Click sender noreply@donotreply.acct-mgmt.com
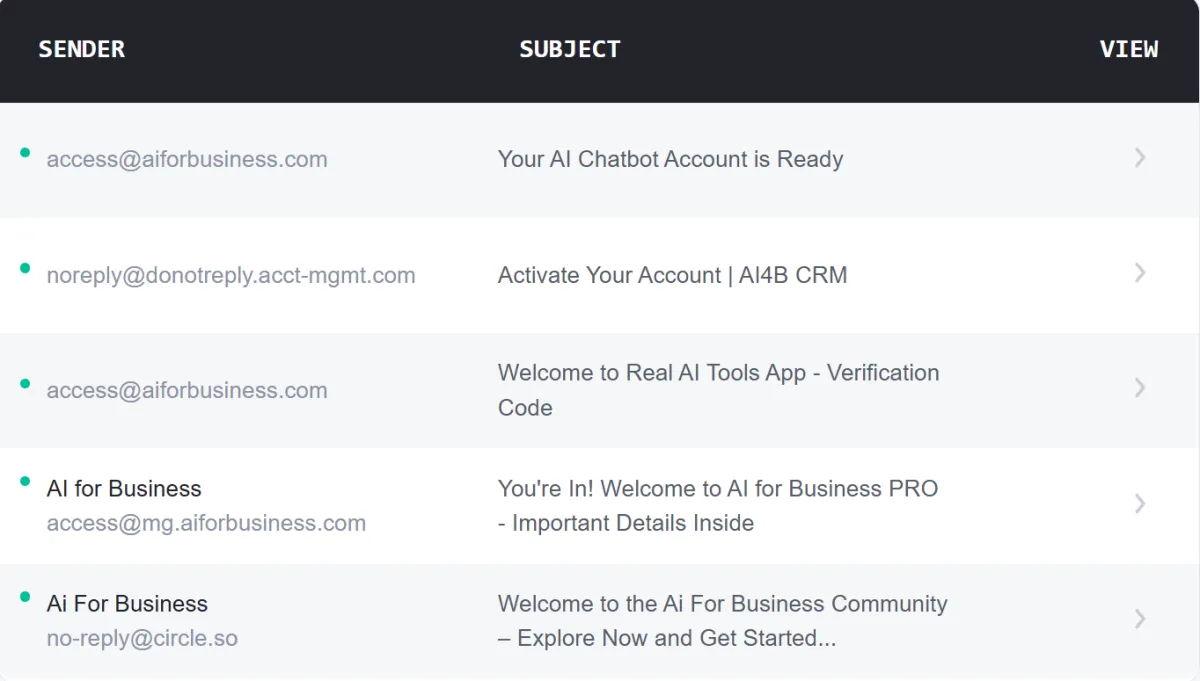 231,275
